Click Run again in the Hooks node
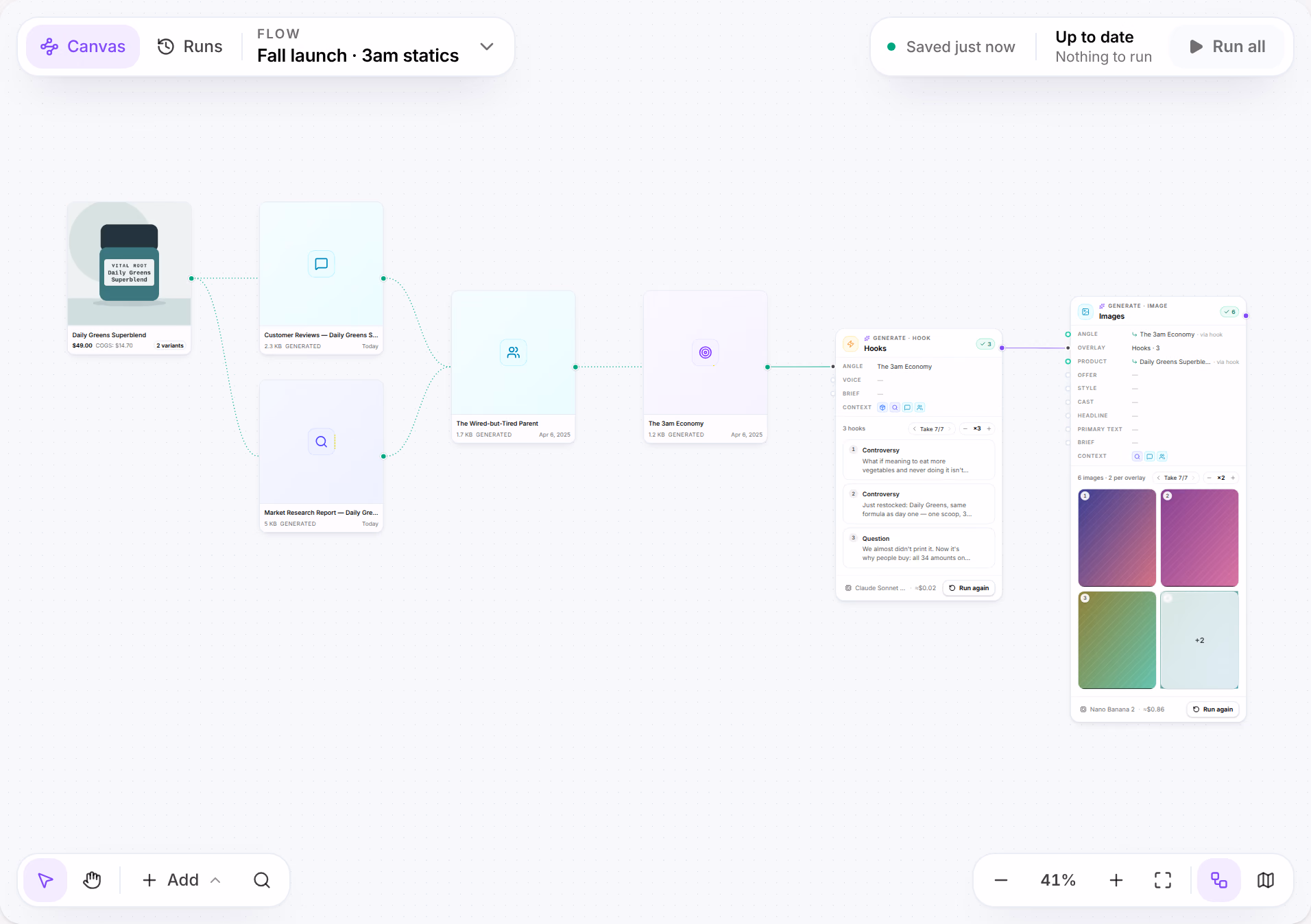The width and height of the screenshot is (1311, 924). 969,588
